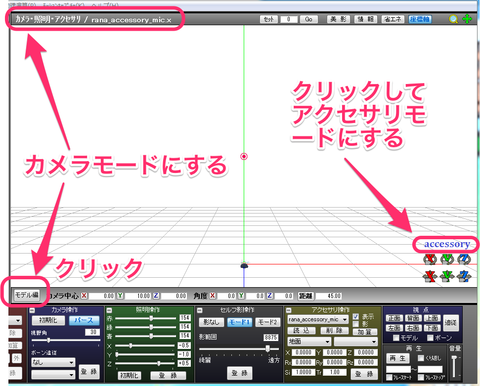Screen dimensions: 480x386
Task: Click the モデル編 mode button
Action: [x=26, y=295]
